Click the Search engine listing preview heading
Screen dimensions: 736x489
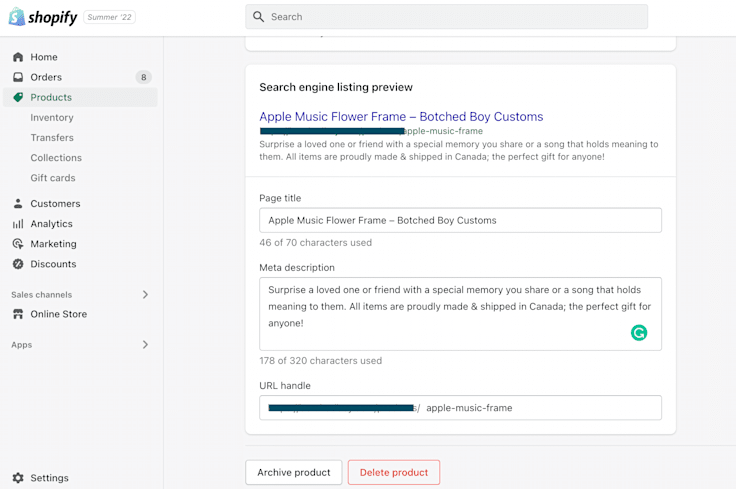336,87
